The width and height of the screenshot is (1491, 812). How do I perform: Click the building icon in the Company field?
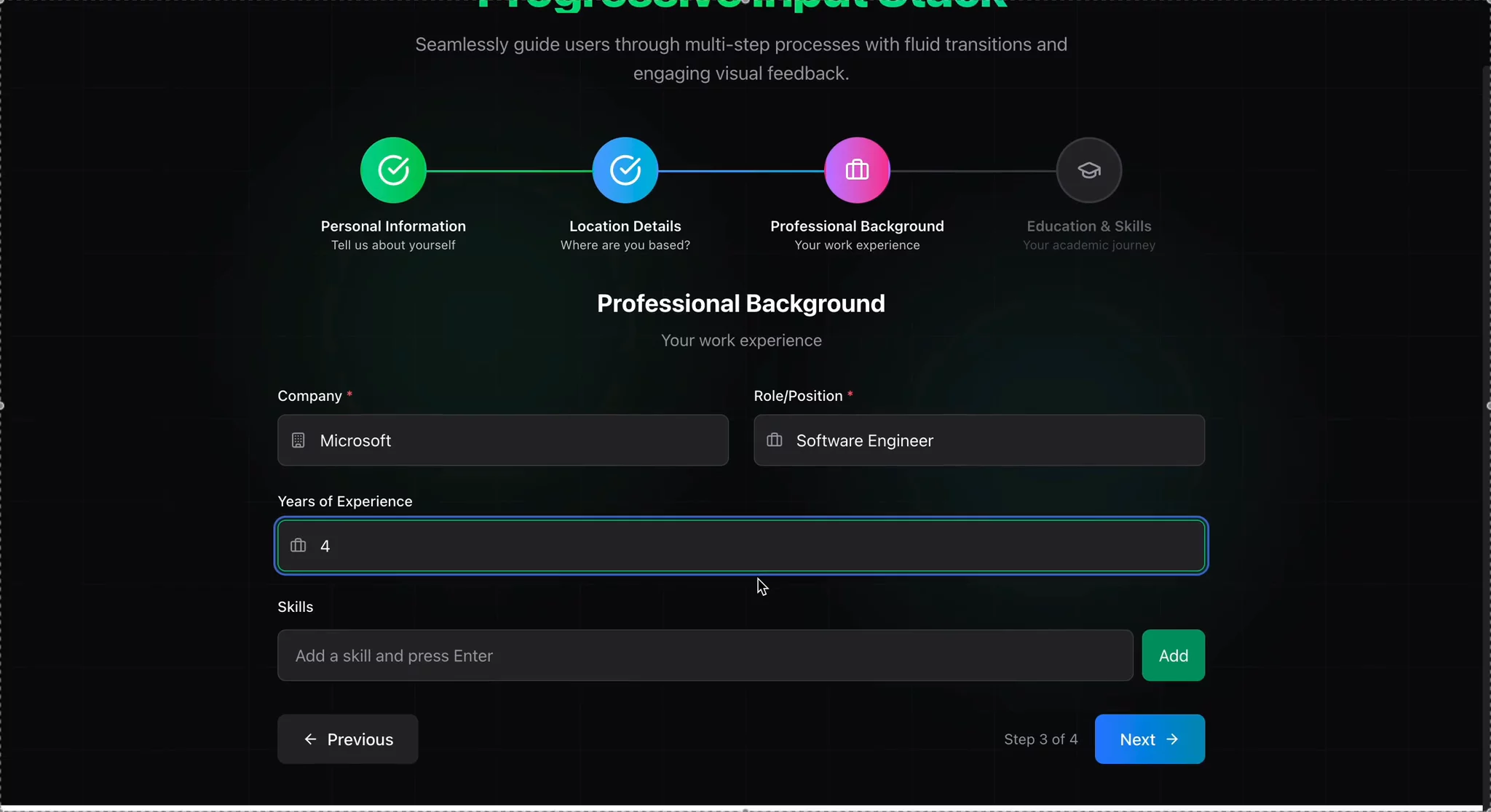[298, 440]
